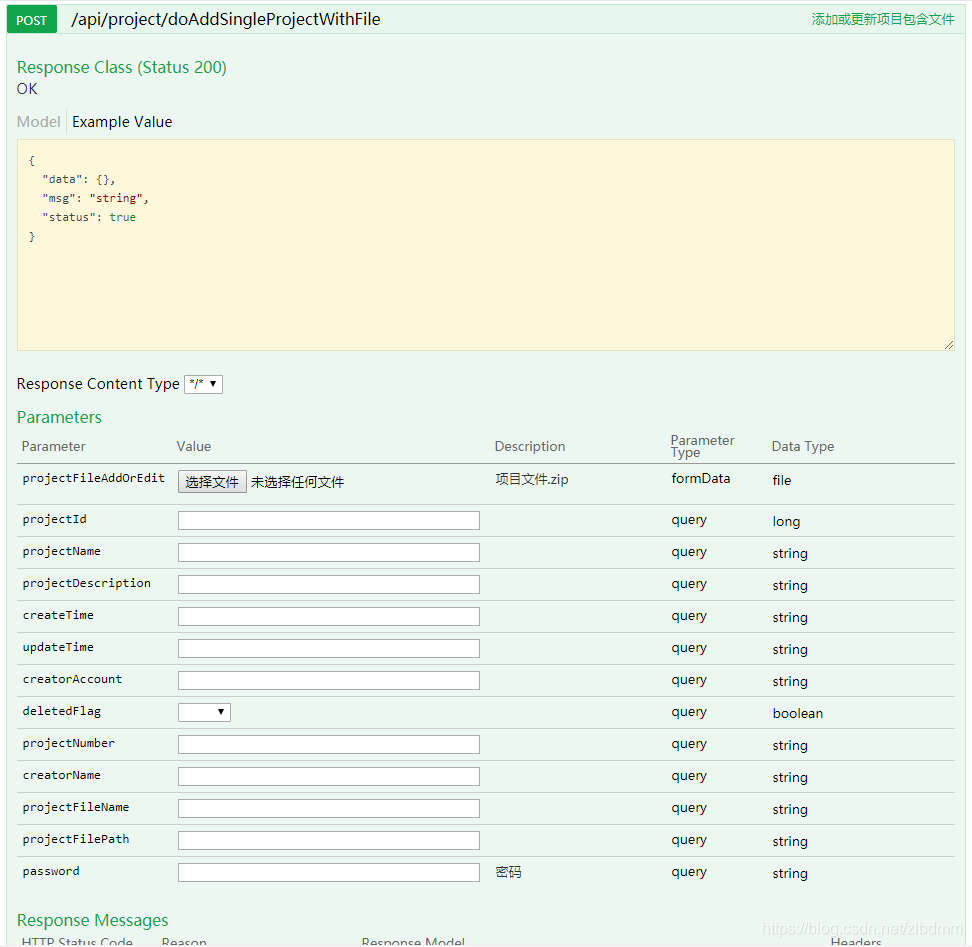Select the Example Value tab
The width and height of the screenshot is (972, 947).
tap(121, 121)
